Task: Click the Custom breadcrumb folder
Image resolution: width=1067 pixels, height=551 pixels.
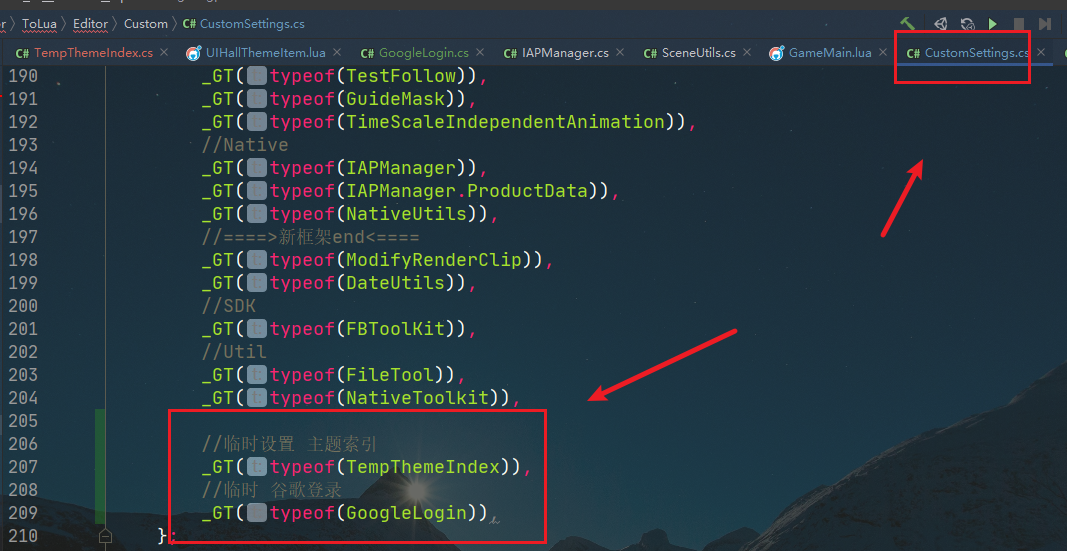Action: coord(146,24)
